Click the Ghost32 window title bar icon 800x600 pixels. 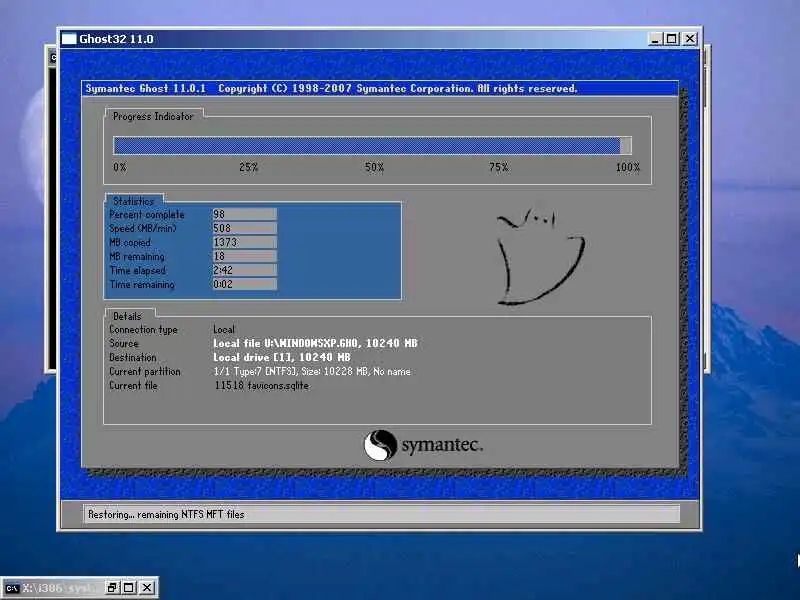point(69,39)
